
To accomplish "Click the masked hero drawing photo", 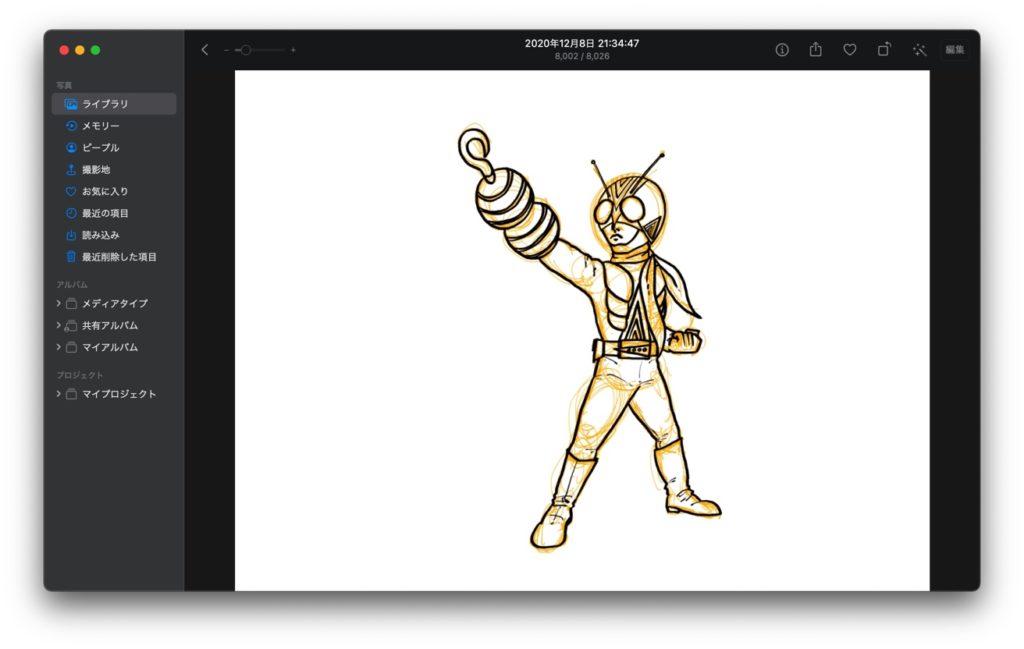I will pyautogui.click(x=582, y=330).
